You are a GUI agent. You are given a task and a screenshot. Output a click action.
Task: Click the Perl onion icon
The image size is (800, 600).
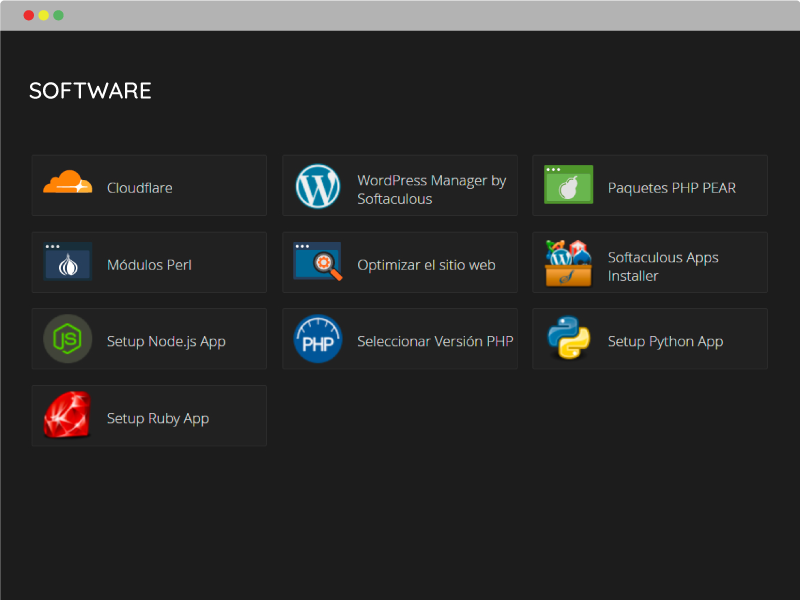pyautogui.click(x=67, y=261)
